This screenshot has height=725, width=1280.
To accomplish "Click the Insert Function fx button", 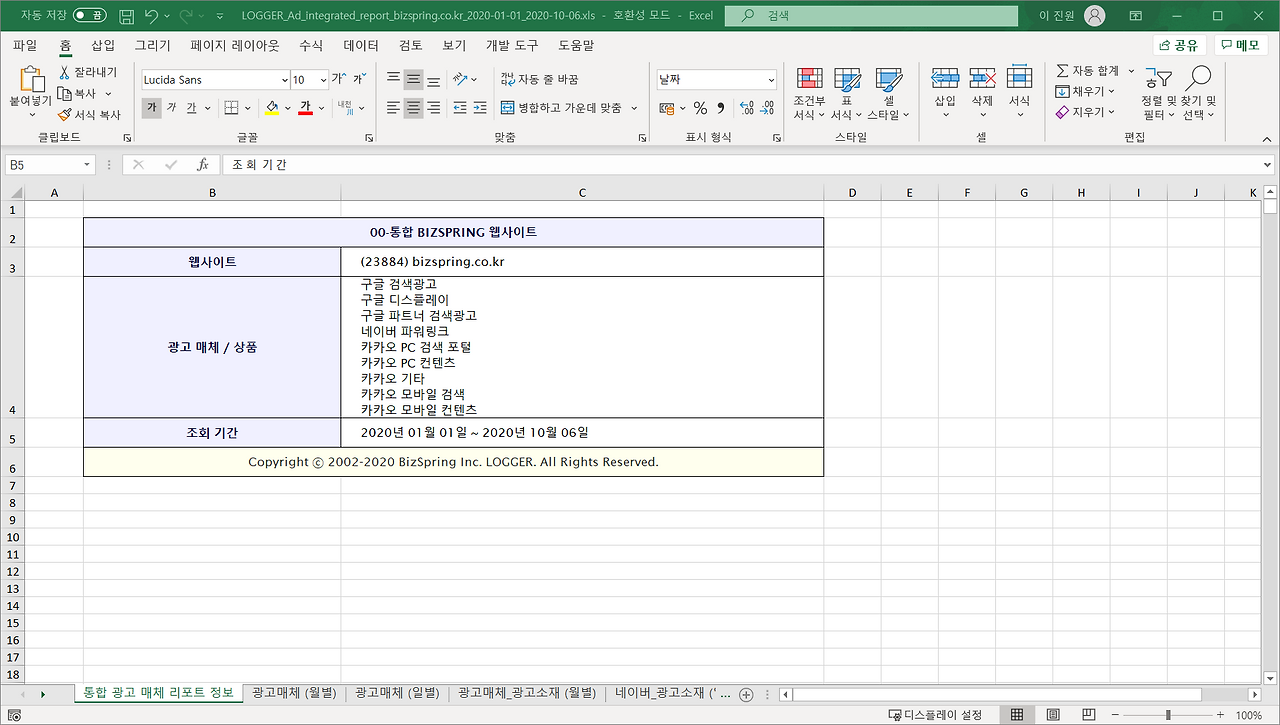I will pyautogui.click(x=202, y=165).
